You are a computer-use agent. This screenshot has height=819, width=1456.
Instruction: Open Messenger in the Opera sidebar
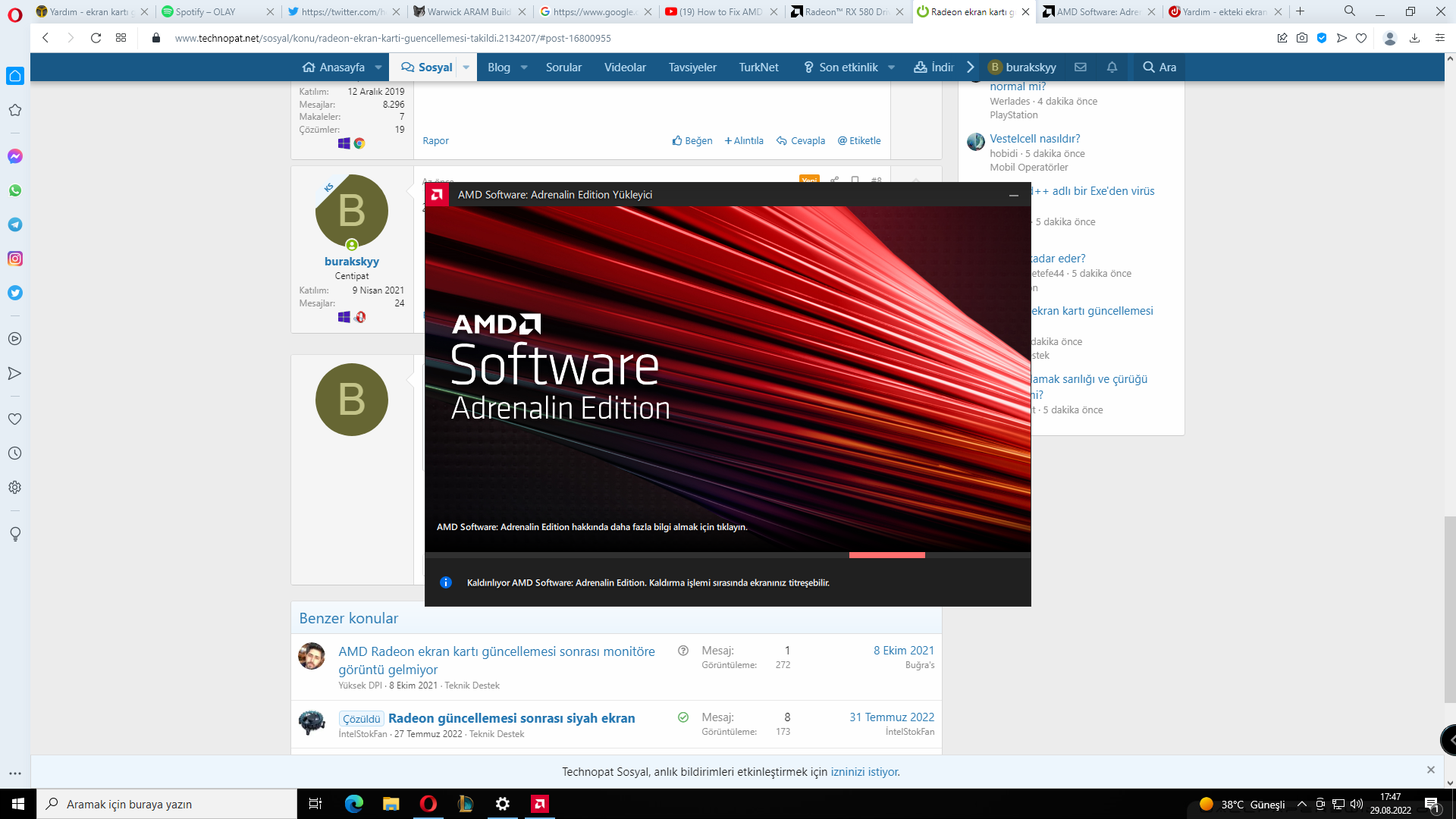[x=15, y=156]
